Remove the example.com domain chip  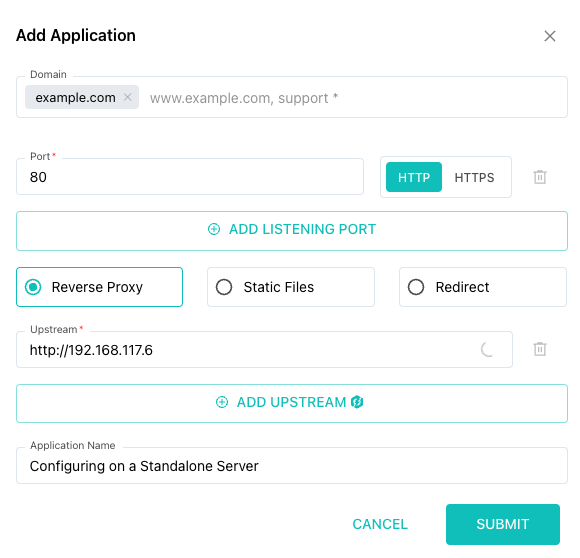[128, 97]
